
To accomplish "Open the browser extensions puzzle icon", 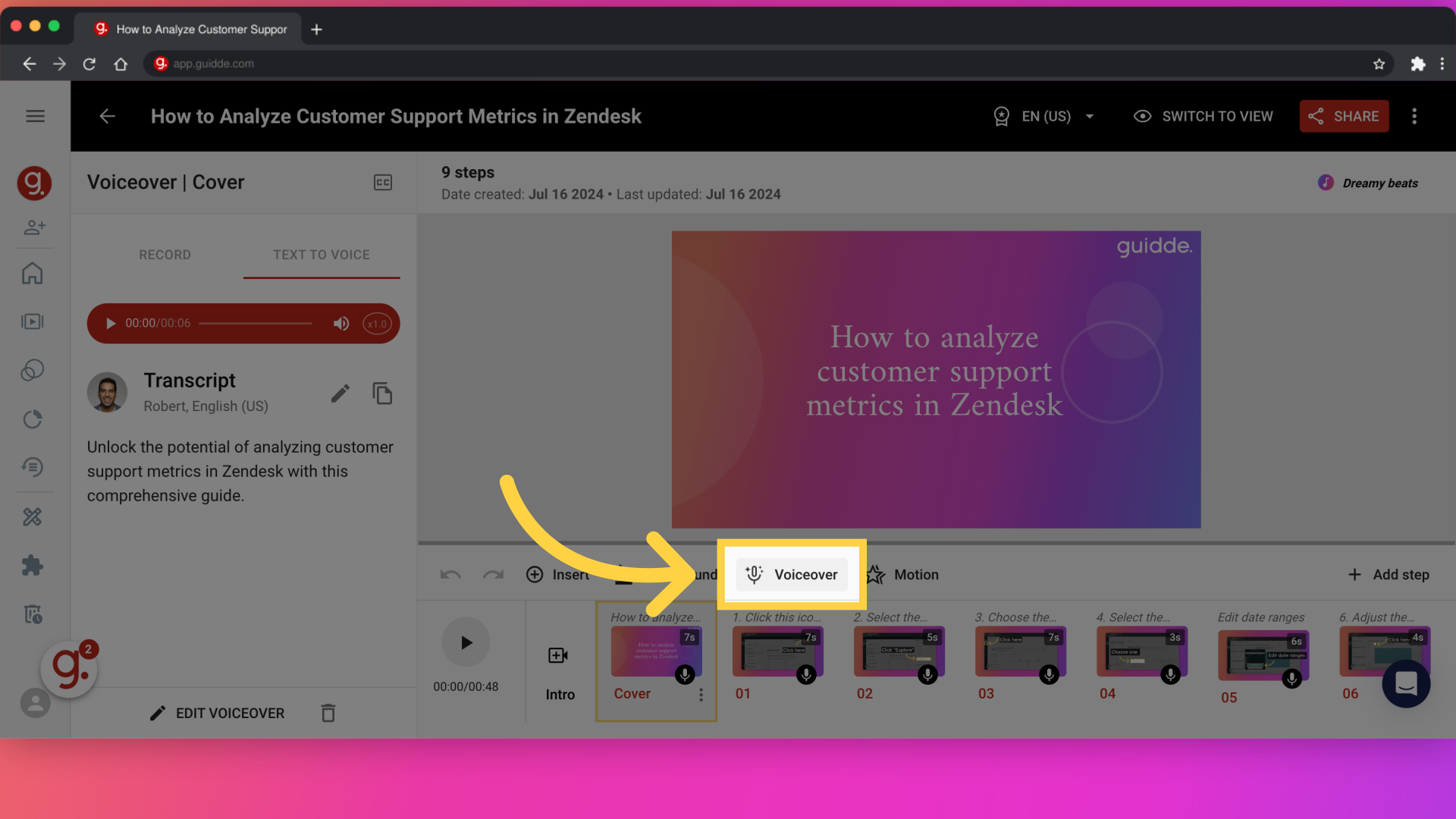I will [1417, 64].
